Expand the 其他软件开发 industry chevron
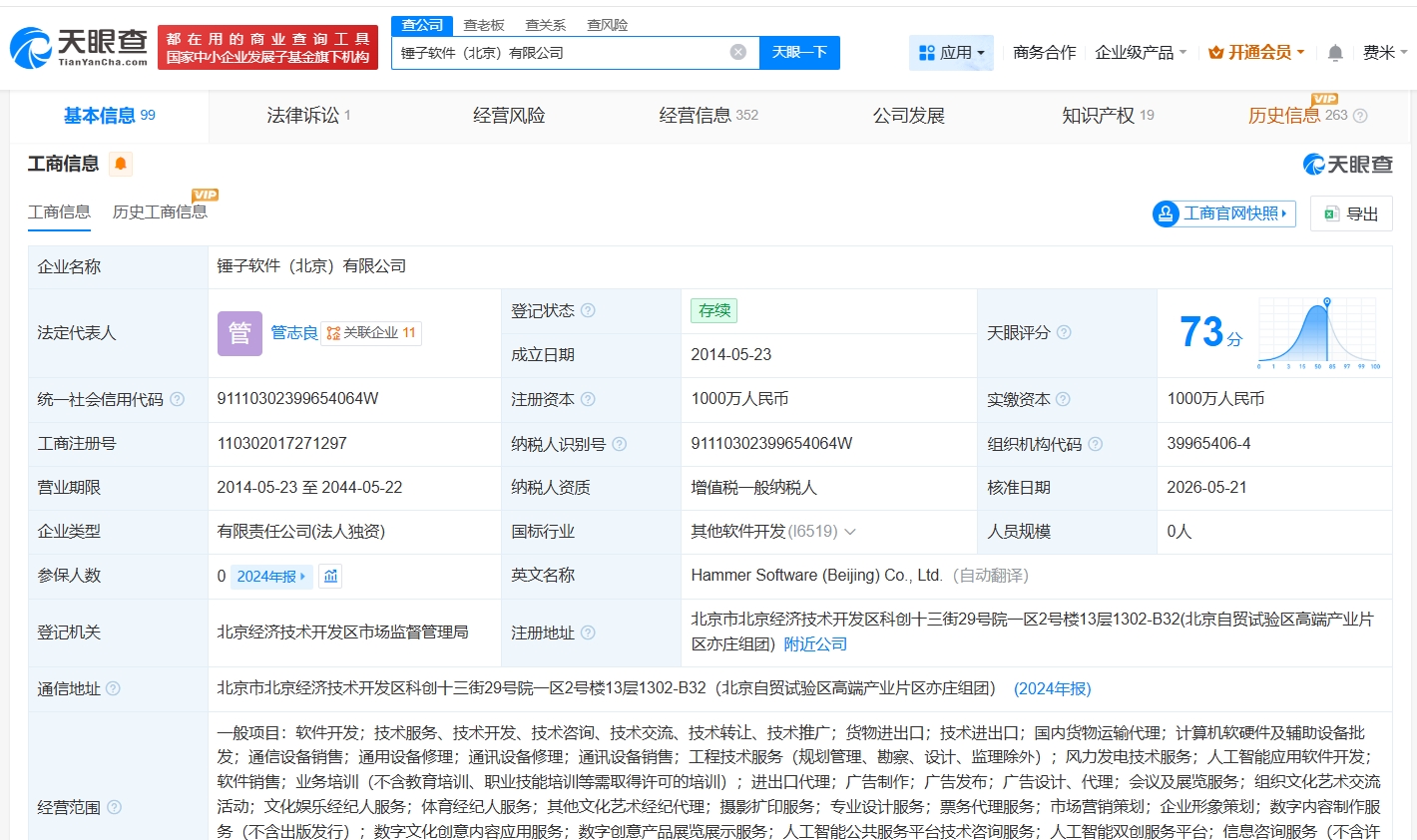 pyautogui.click(x=850, y=532)
